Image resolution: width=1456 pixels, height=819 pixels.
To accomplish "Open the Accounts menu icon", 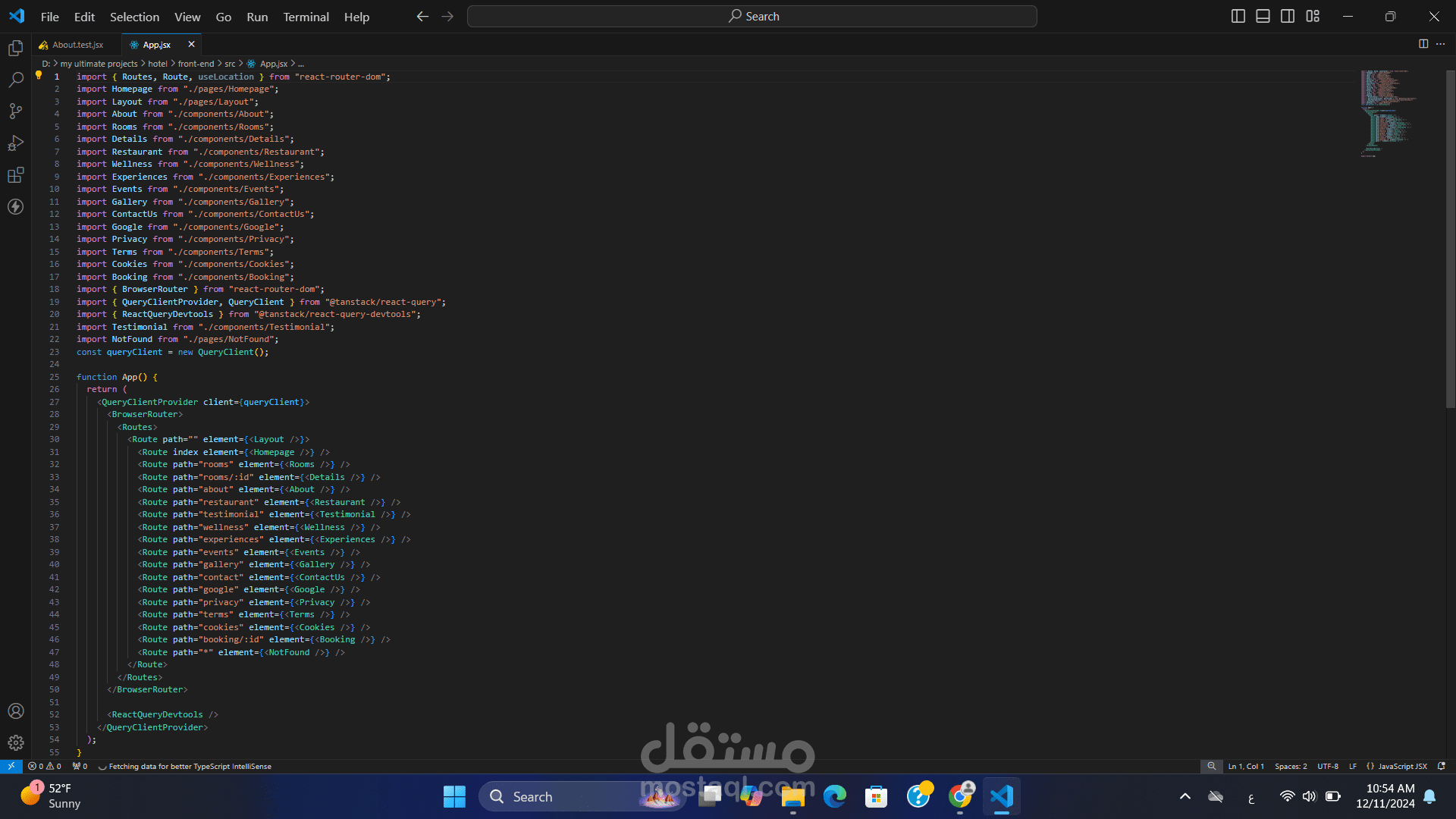I will click(x=15, y=711).
